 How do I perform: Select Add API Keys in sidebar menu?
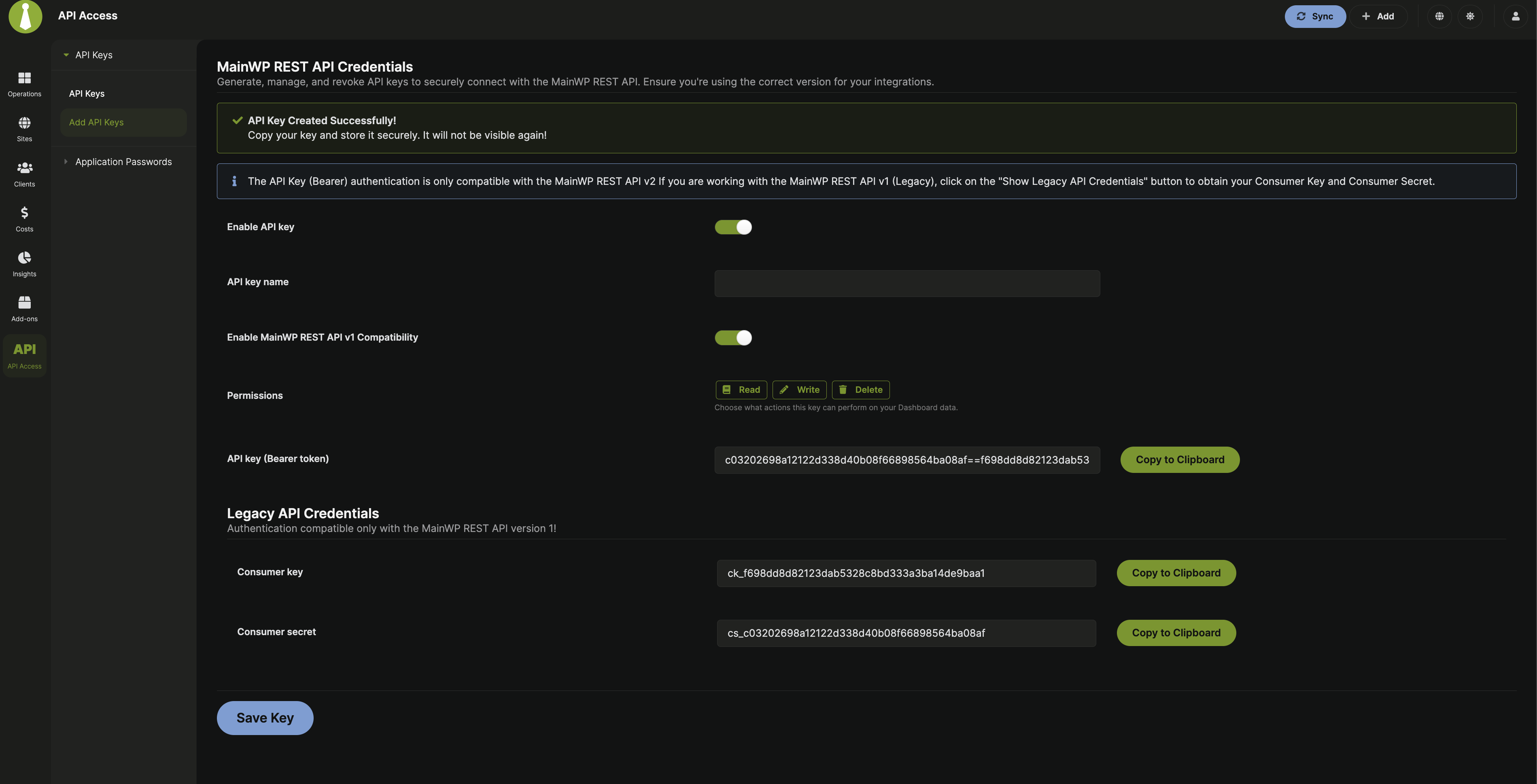pyautogui.click(x=96, y=122)
